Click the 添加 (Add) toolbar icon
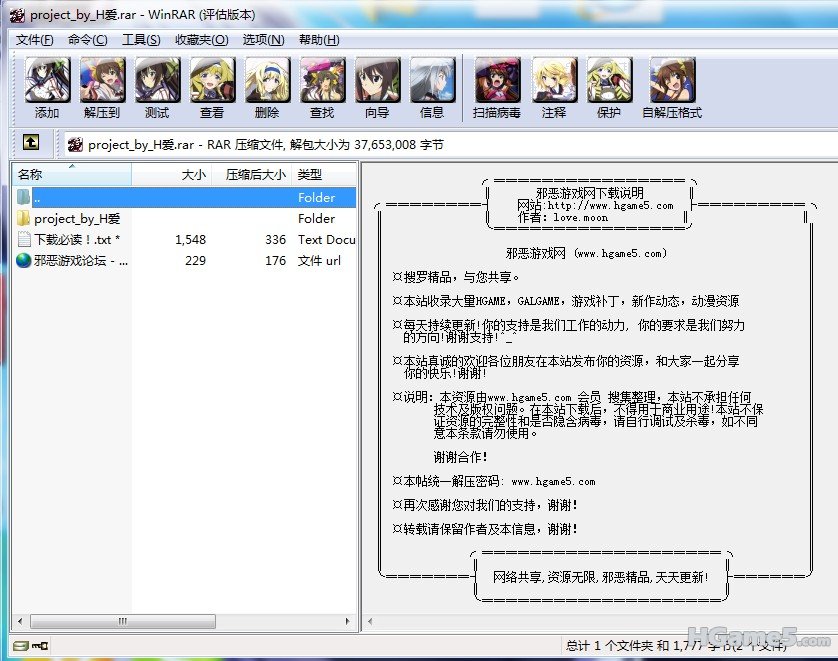 tap(48, 80)
